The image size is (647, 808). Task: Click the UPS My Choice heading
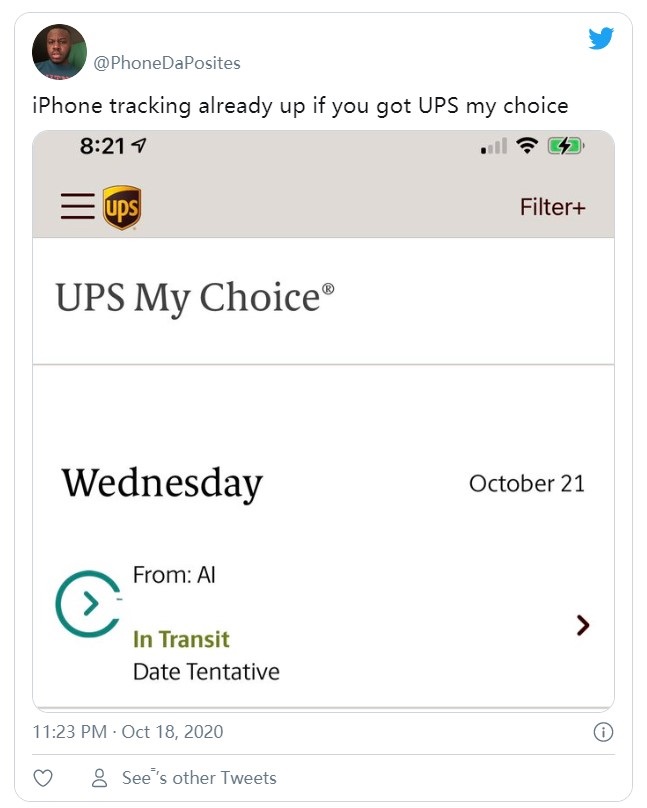pyautogui.click(x=195, y=298)
